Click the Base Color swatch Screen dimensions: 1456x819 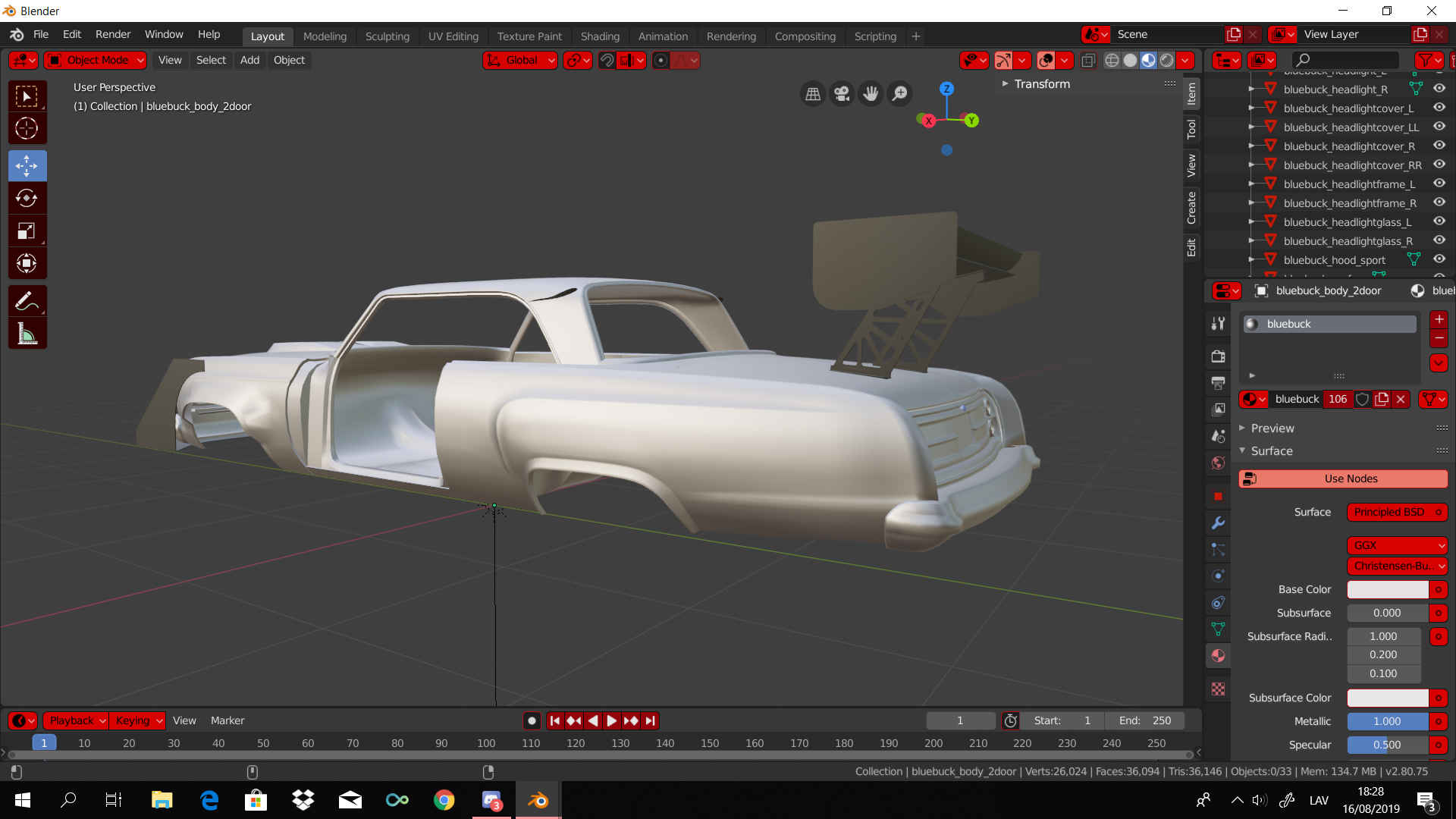click(1387, 589)
